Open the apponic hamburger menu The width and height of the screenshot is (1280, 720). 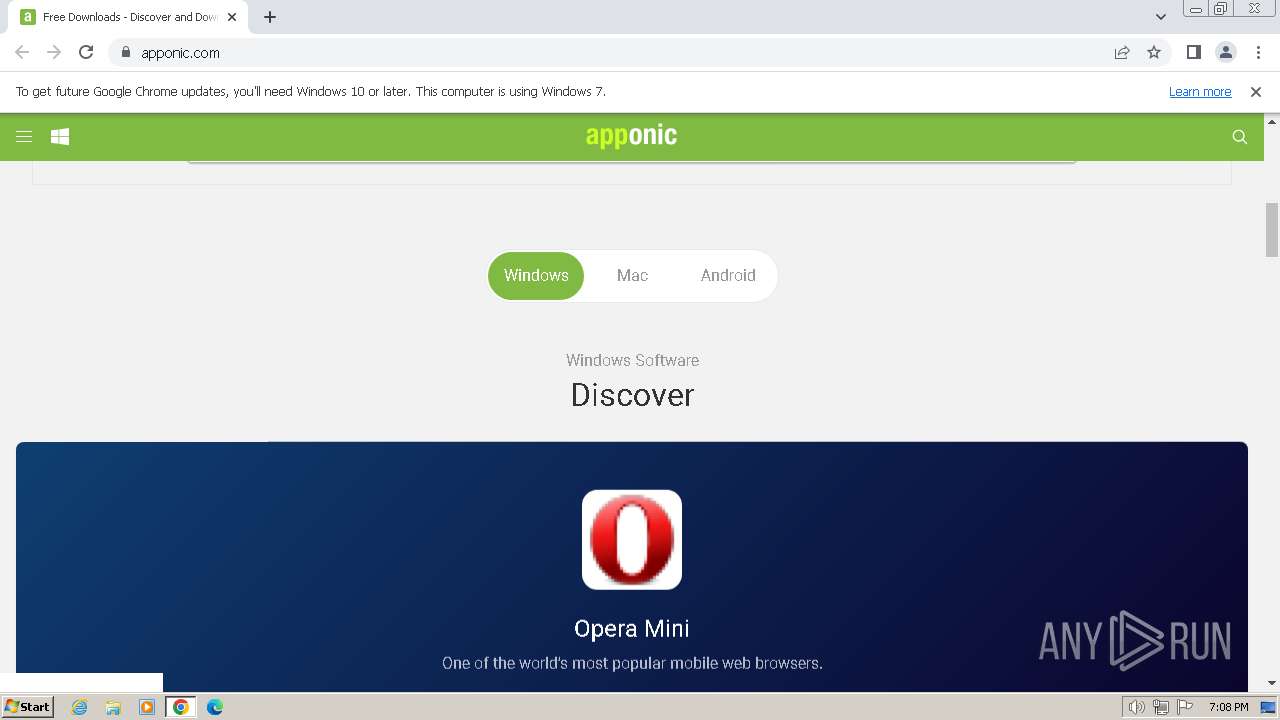click(x=24, y=137)
